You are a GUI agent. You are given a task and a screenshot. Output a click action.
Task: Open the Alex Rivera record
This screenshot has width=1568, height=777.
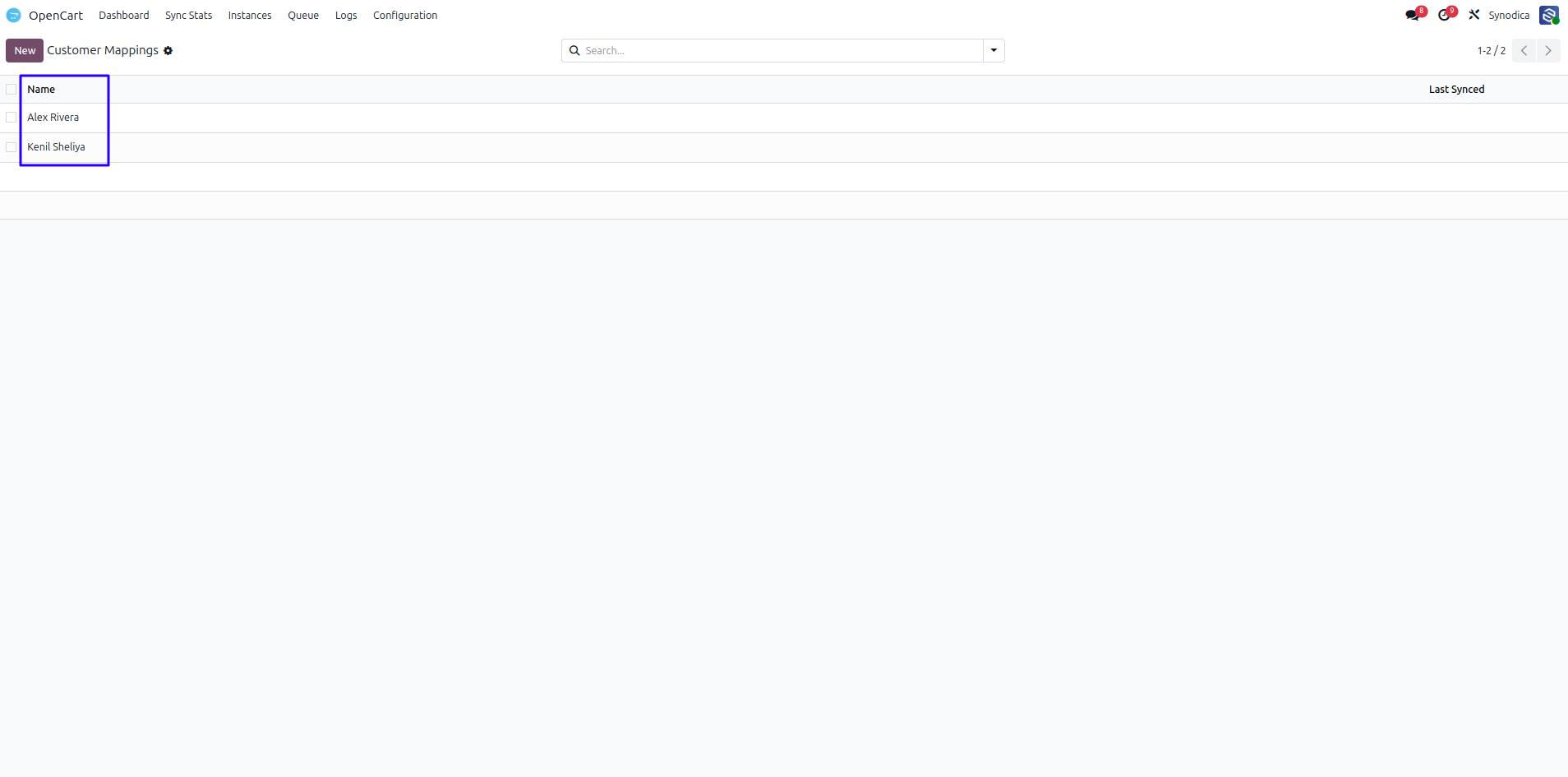[53, 118]
